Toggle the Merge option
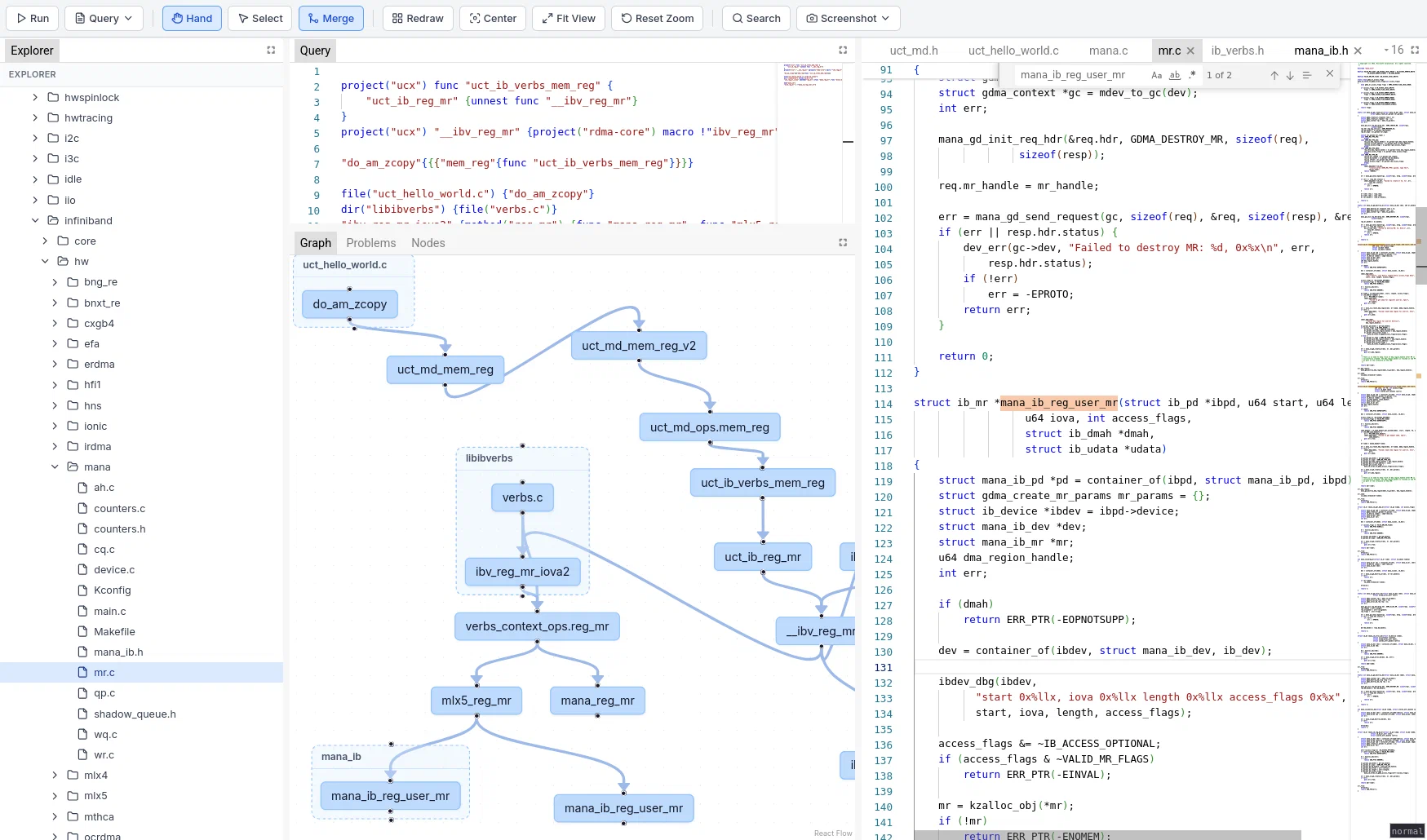1427x840 pixels. (x=330, y=18)
